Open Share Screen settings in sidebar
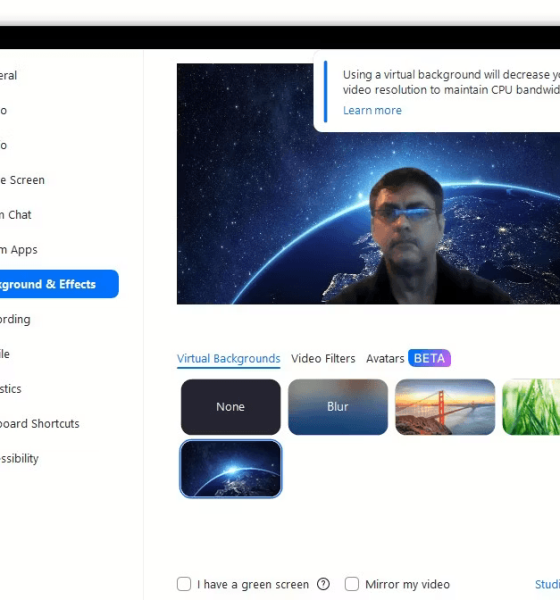 tap(22, 180)
